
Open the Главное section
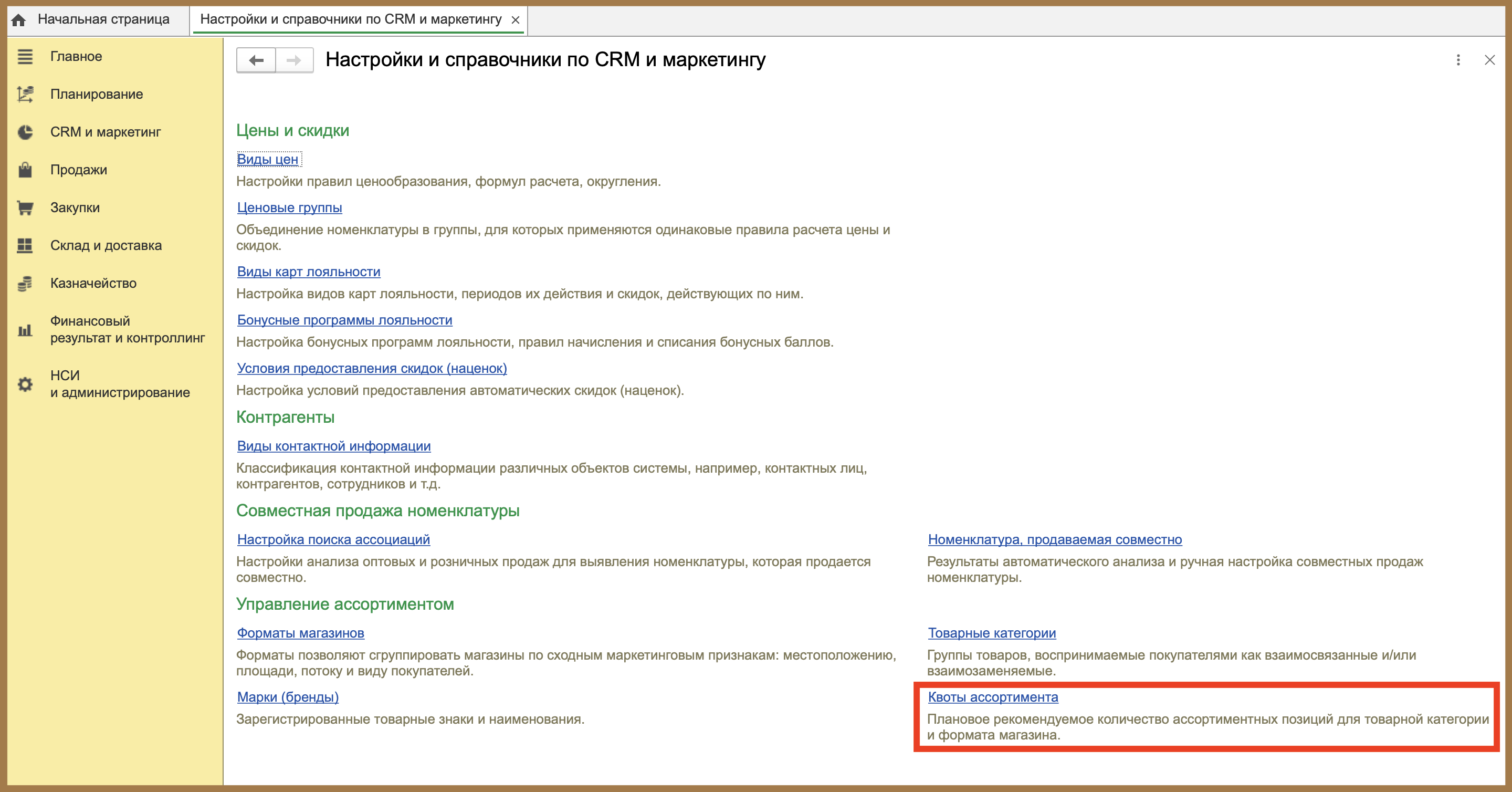coord(76,56)
